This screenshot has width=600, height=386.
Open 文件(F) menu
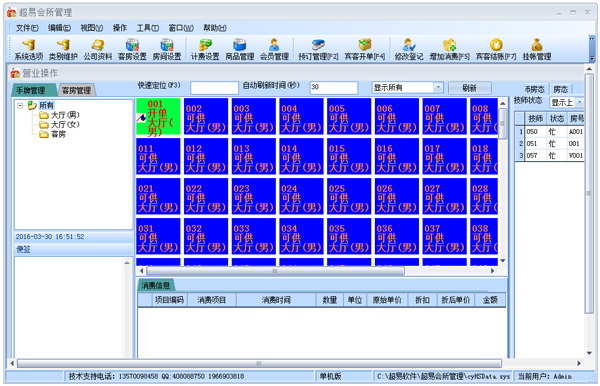click(x=27, y=28)
